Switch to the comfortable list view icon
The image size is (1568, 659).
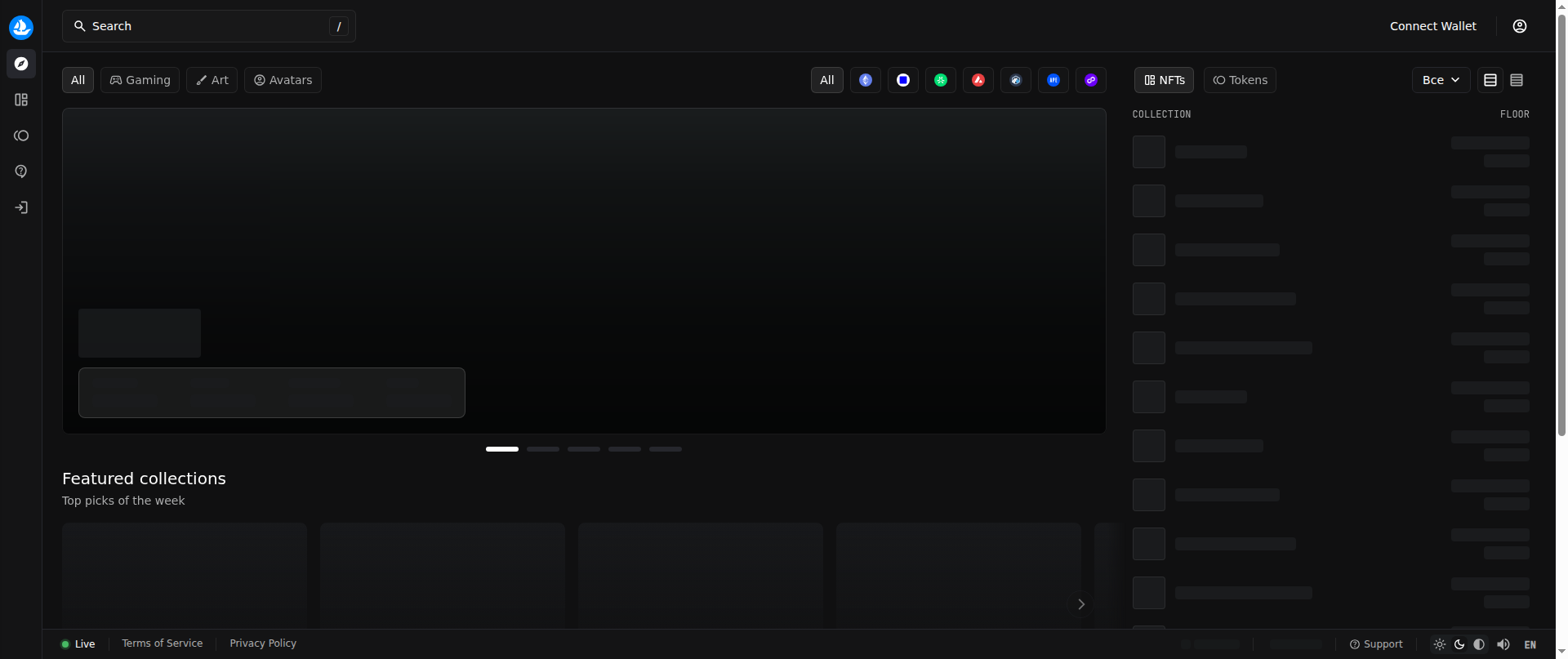(1490, 80)
